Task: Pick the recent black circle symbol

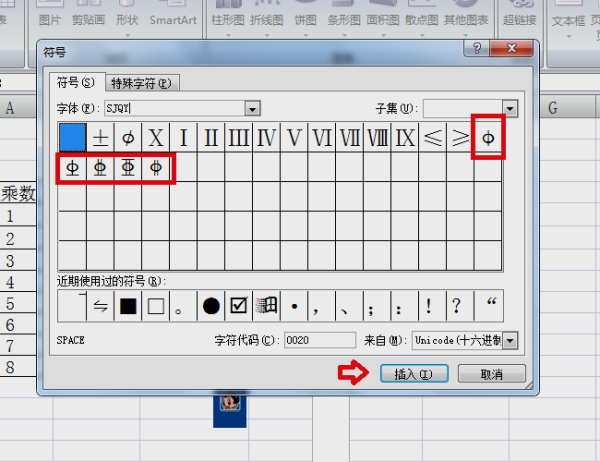Action: pyautogui.click(x=211, y=306)
